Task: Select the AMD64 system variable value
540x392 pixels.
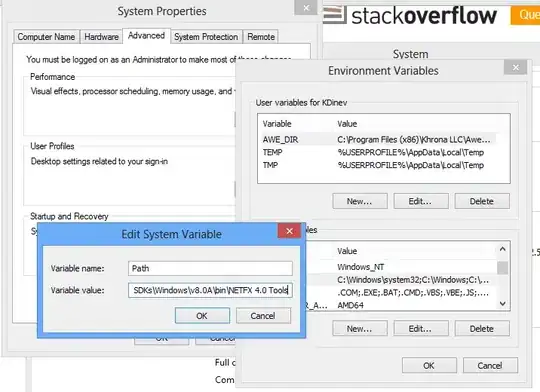Action: (x=350, y=305)
